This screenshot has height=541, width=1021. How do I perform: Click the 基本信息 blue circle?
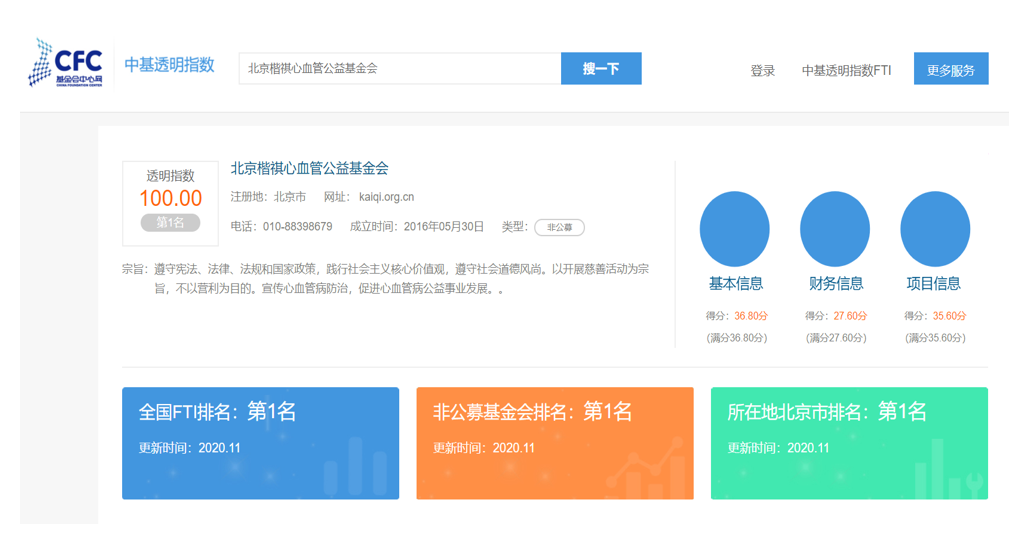tap(734, 229)
